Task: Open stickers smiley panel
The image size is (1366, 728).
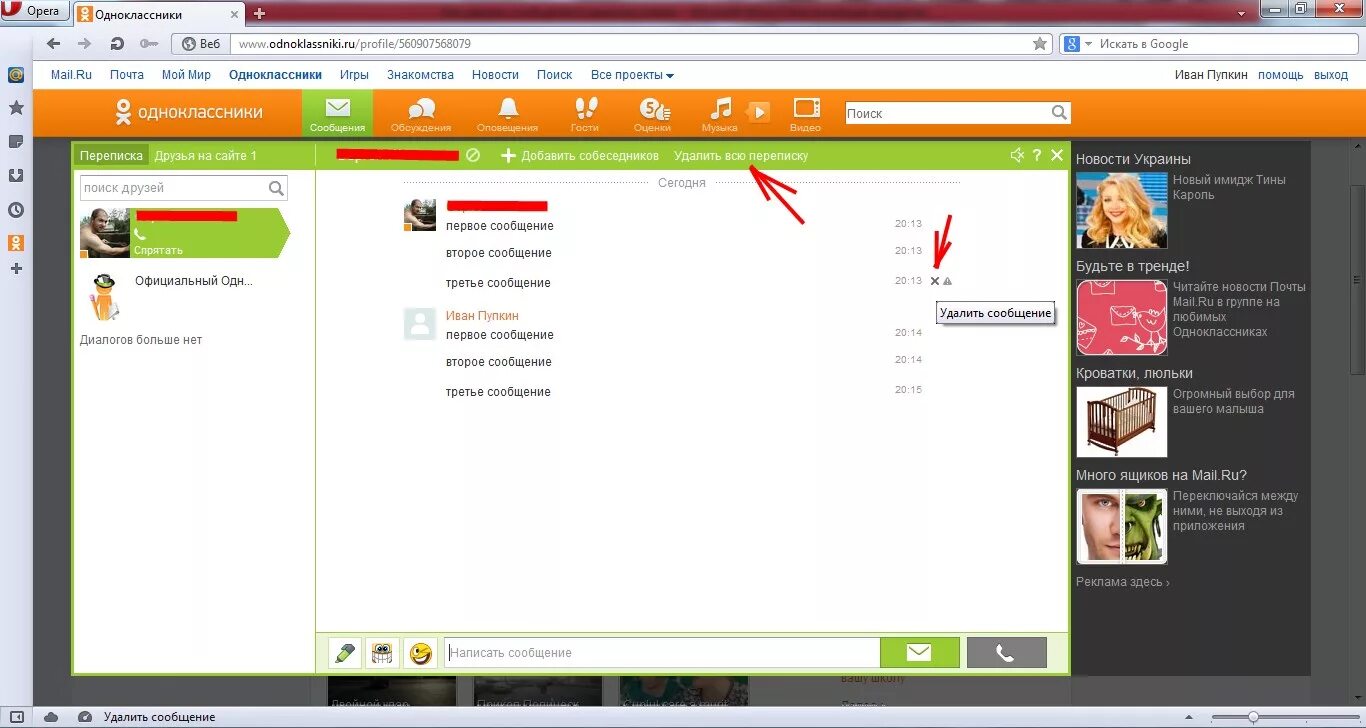Action: pyautogui.click(x=382, y=653)
